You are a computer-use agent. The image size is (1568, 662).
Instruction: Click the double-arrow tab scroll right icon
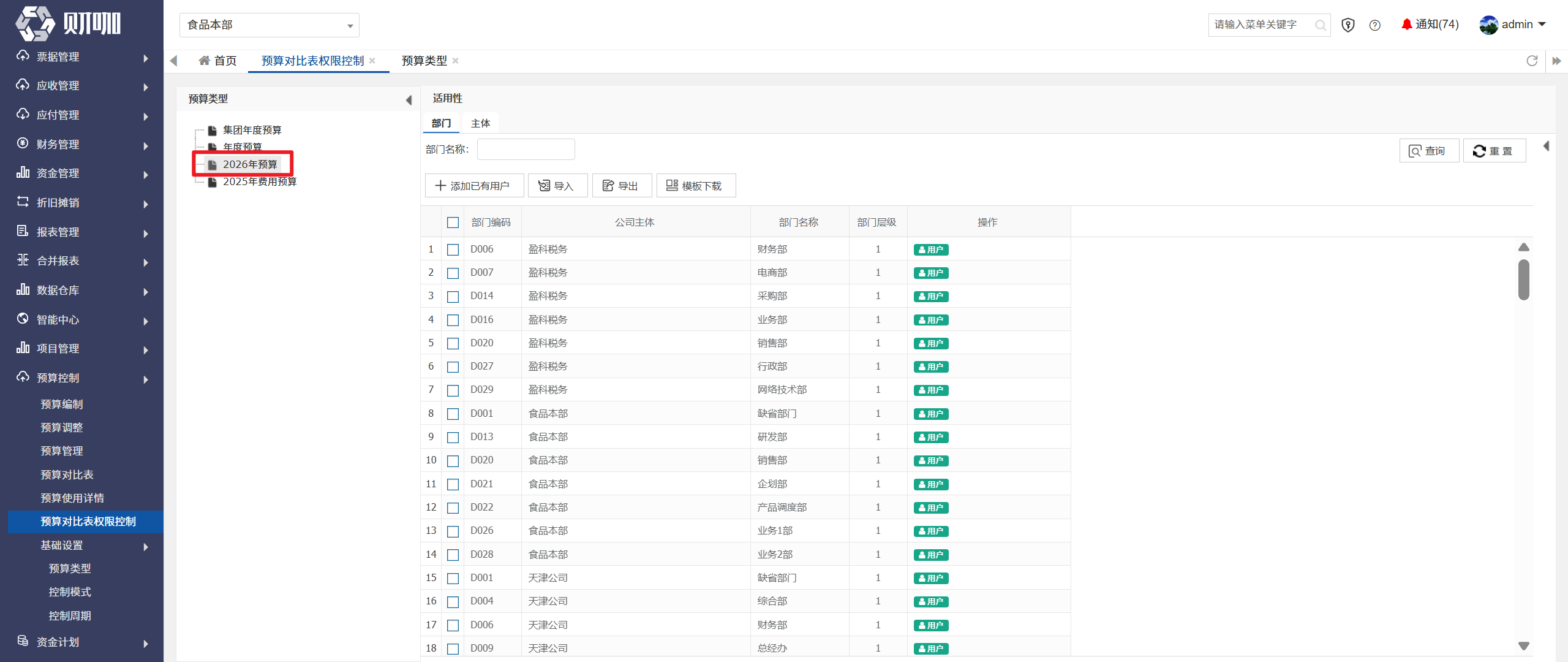pos(1556,61)
